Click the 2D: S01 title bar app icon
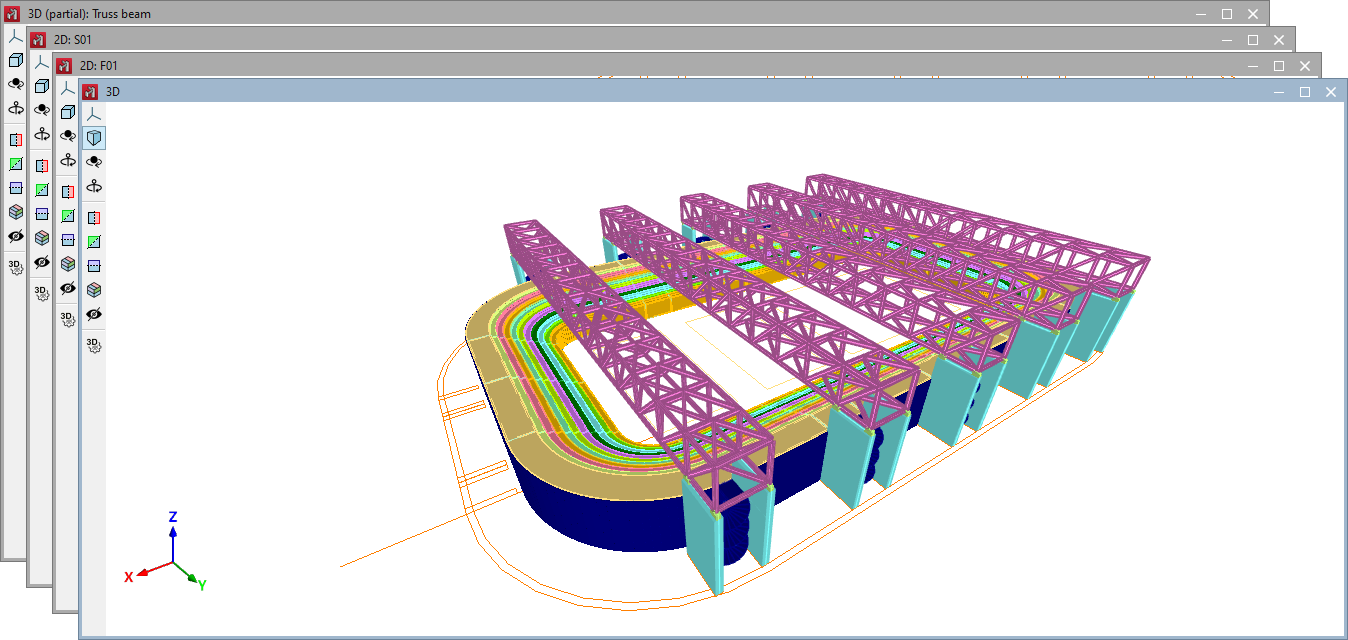 38,39
